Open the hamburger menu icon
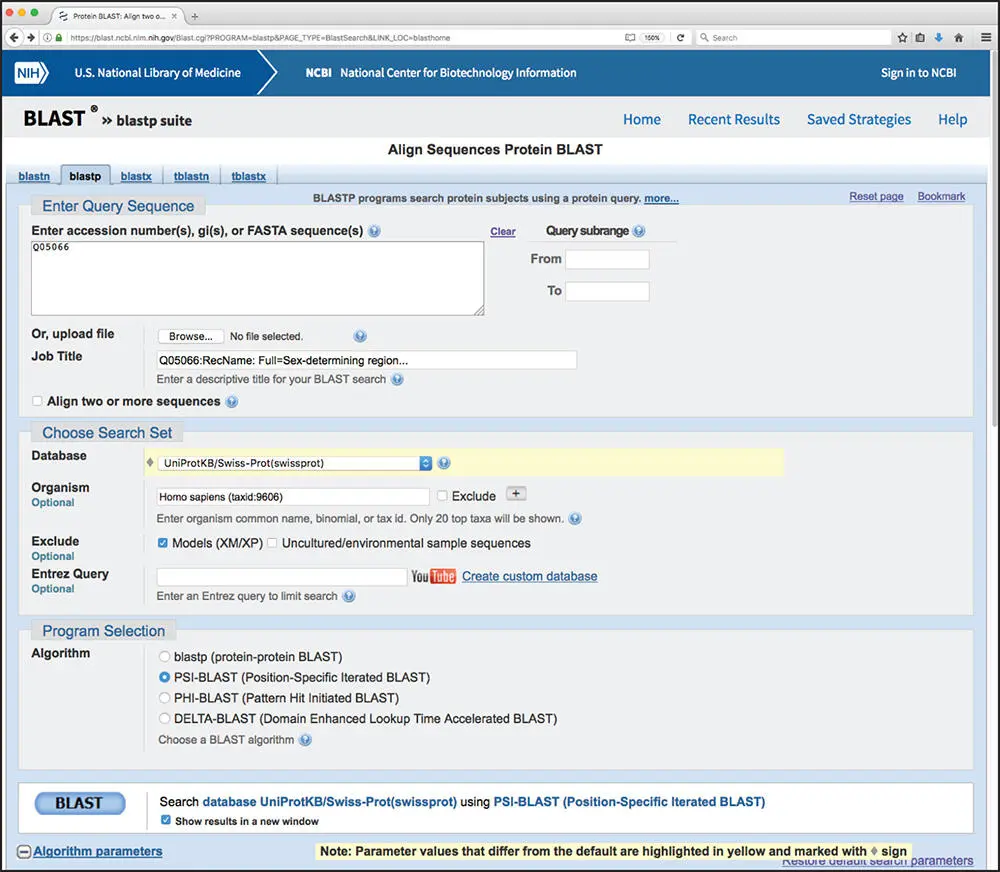Image resolution: width=1000 pixels, height=872 pixels. click(x=986, y=38)
